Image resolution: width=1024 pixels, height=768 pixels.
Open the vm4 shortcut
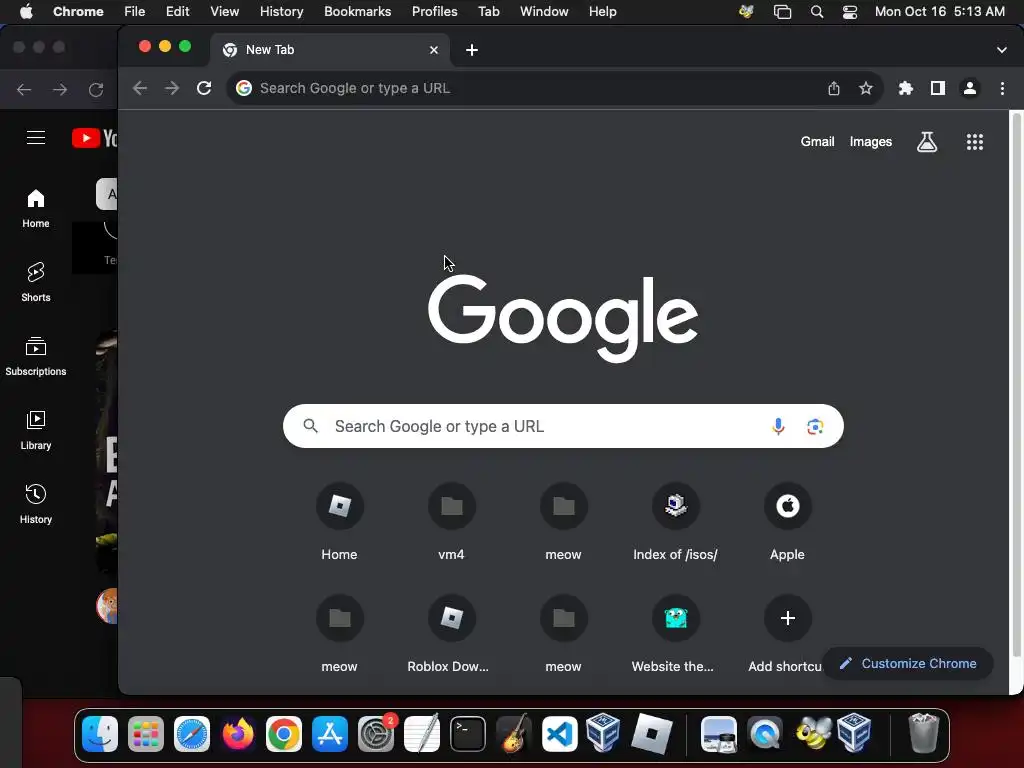[x=451, y=521]
